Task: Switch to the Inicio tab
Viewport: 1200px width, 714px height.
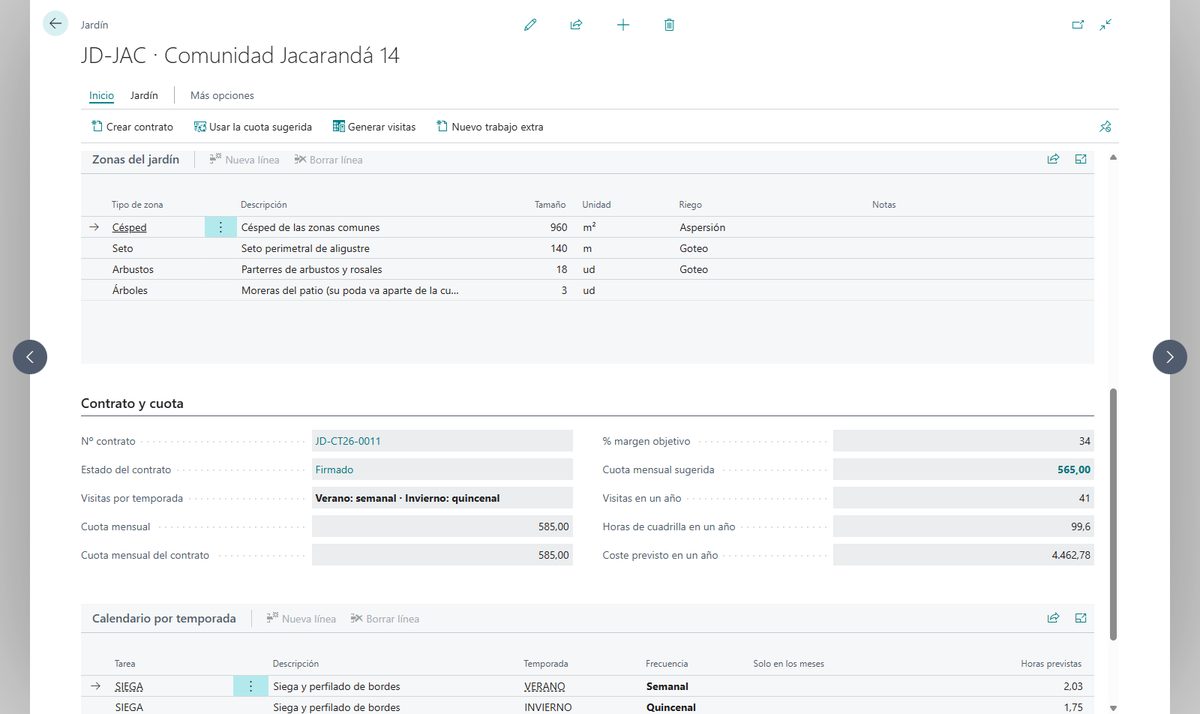Action: point(101,95)
